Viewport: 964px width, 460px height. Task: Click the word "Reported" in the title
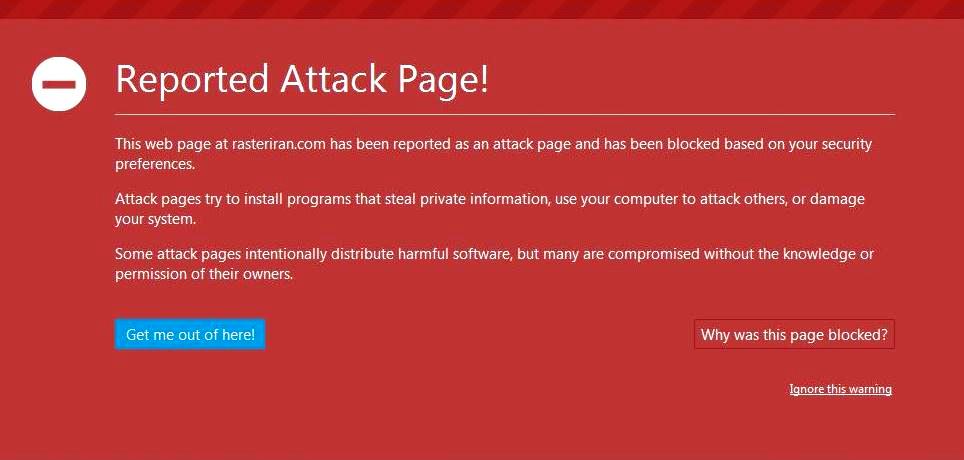[191, 79]
